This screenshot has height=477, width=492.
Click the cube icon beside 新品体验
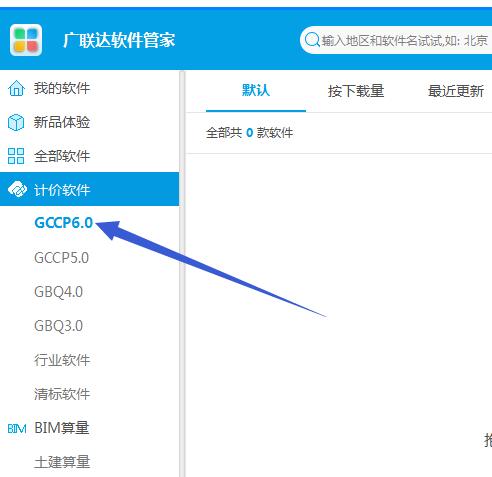[x=16, y=122]
